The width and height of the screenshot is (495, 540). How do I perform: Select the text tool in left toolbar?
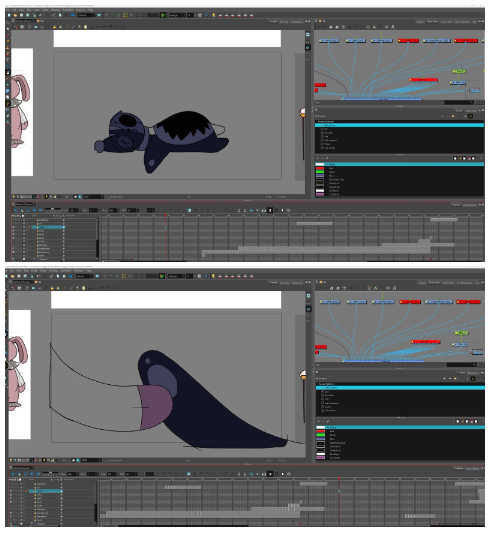[x=8, y=60]
